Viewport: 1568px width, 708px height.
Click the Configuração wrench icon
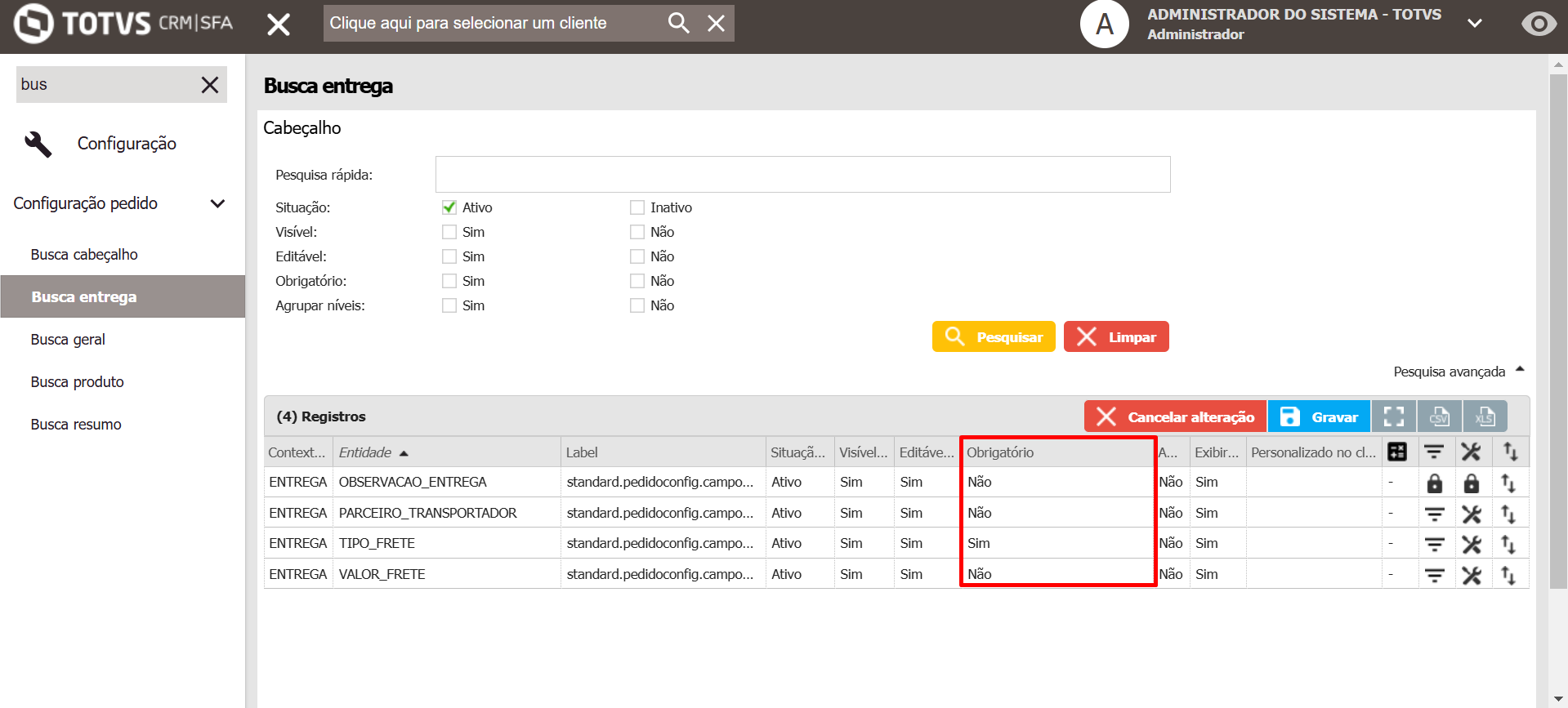coord(38,144)
